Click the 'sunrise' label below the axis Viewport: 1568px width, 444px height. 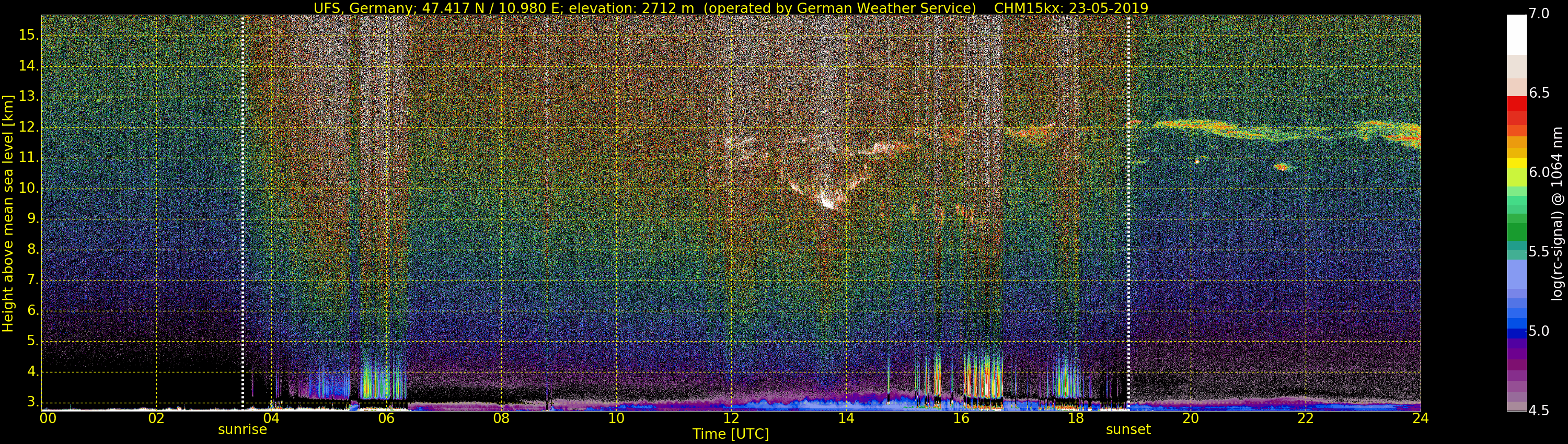[243, 429]
